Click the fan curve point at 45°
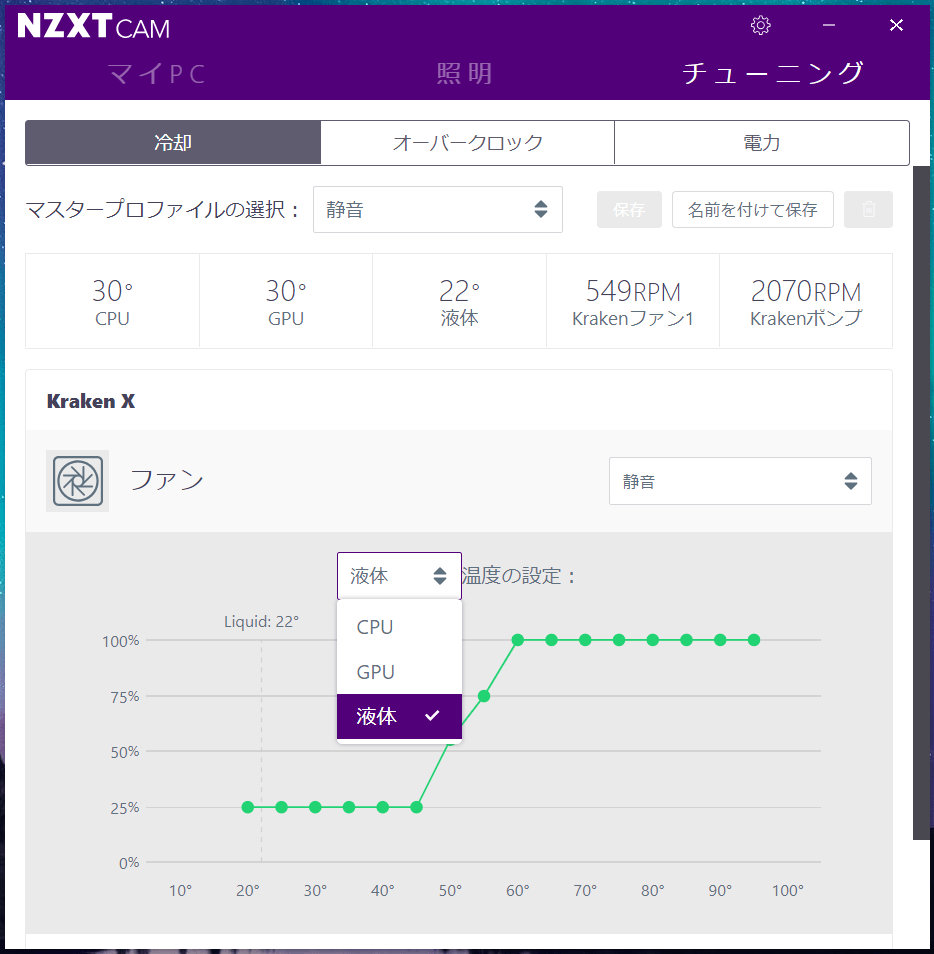Screen dimensions: 934x954 click(416, 807)
